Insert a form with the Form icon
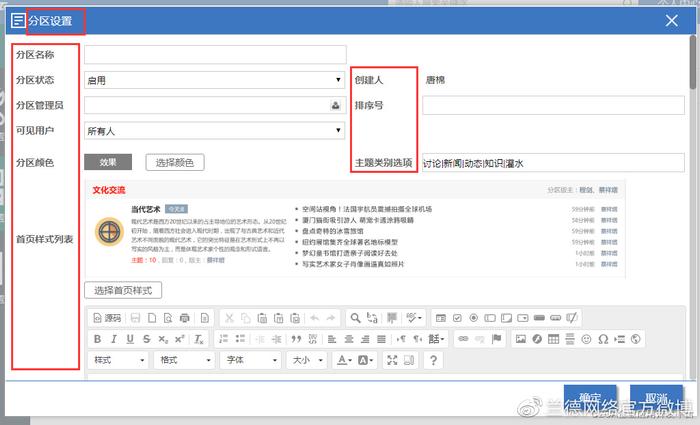 [441, 318]
